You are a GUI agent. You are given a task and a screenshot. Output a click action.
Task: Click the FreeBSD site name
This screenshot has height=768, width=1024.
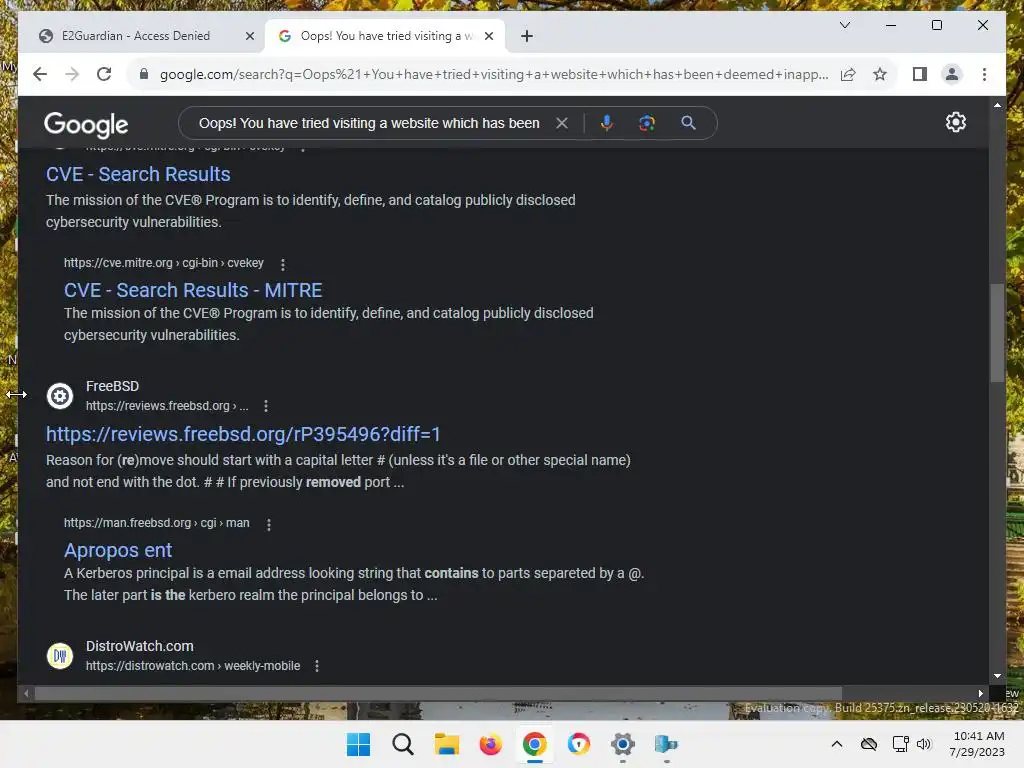point(112,386)
